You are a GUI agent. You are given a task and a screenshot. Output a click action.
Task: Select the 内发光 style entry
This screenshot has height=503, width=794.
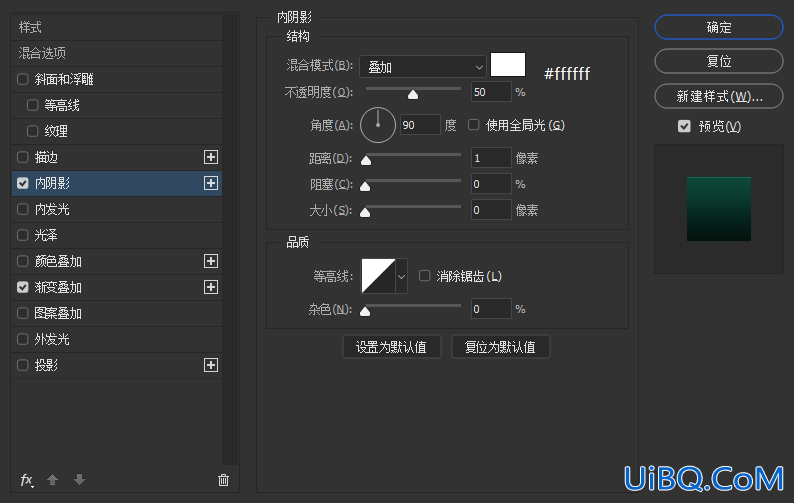click(116, 209)
